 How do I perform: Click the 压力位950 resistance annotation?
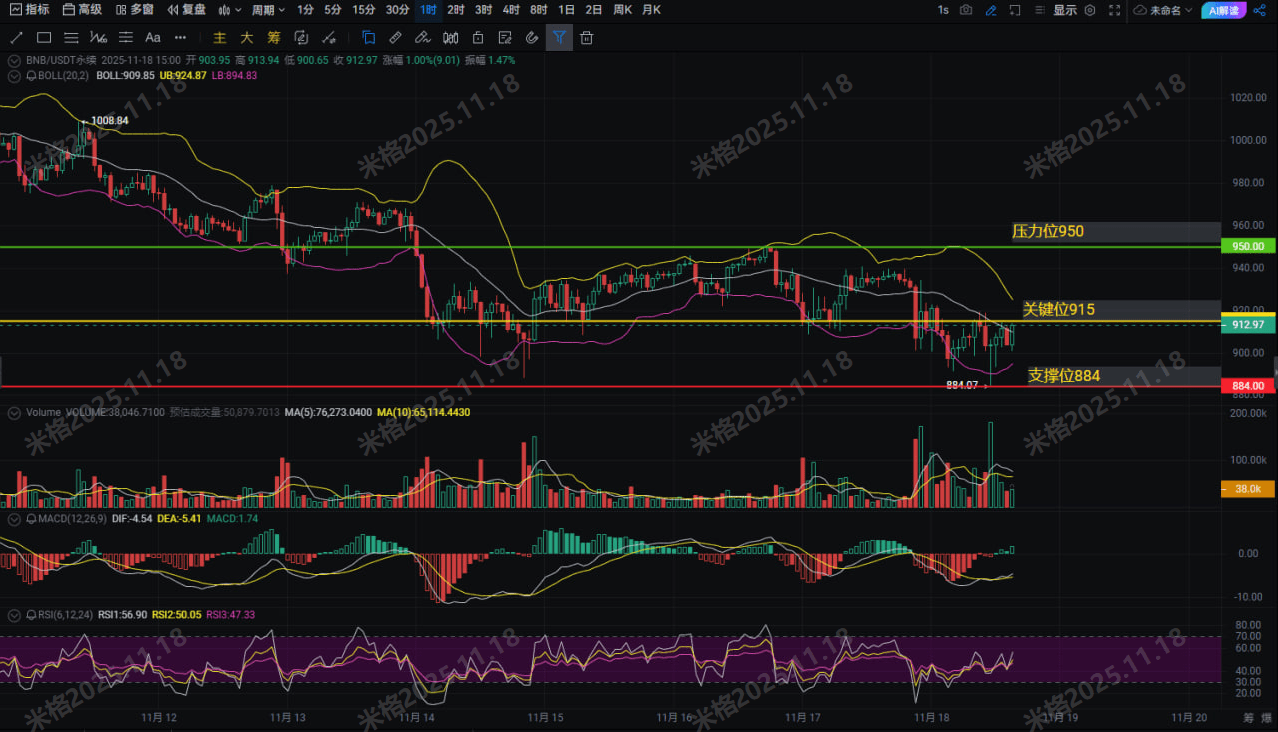1047,232
